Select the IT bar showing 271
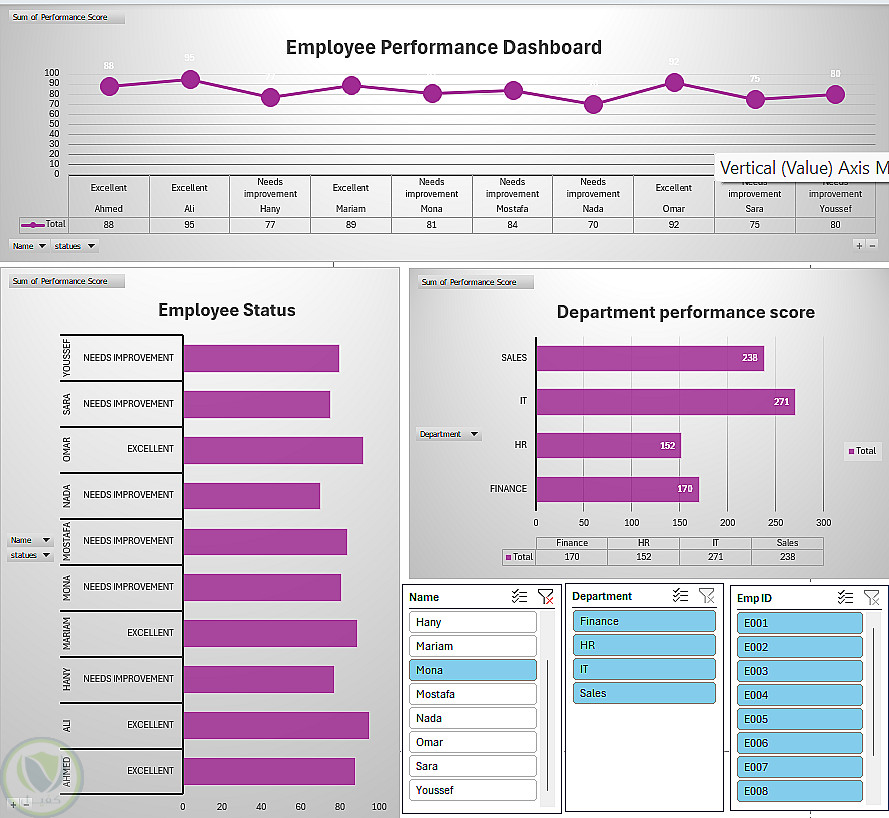 [x=666, y=402]
